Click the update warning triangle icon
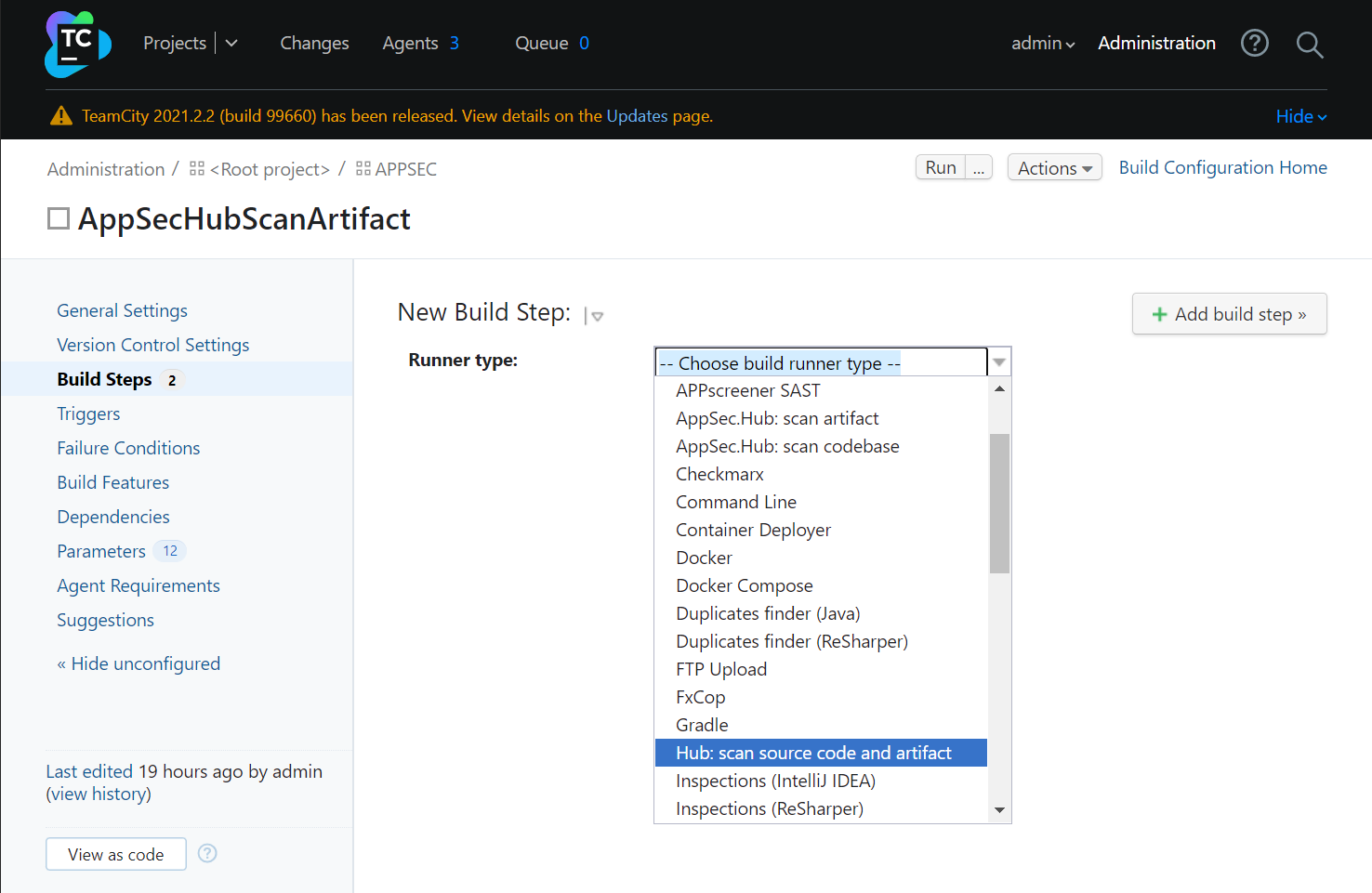The height and width of the screenshot is (893, 1372). click(61, 116)
